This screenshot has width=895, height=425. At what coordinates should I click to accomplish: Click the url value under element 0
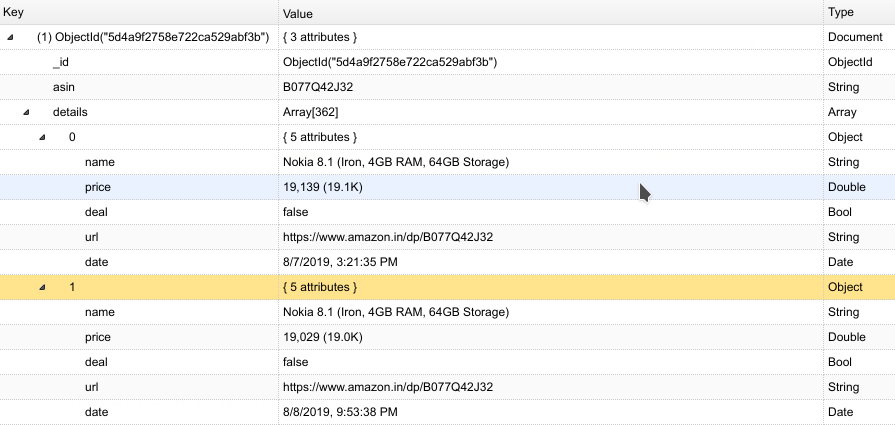click(388, 237)
